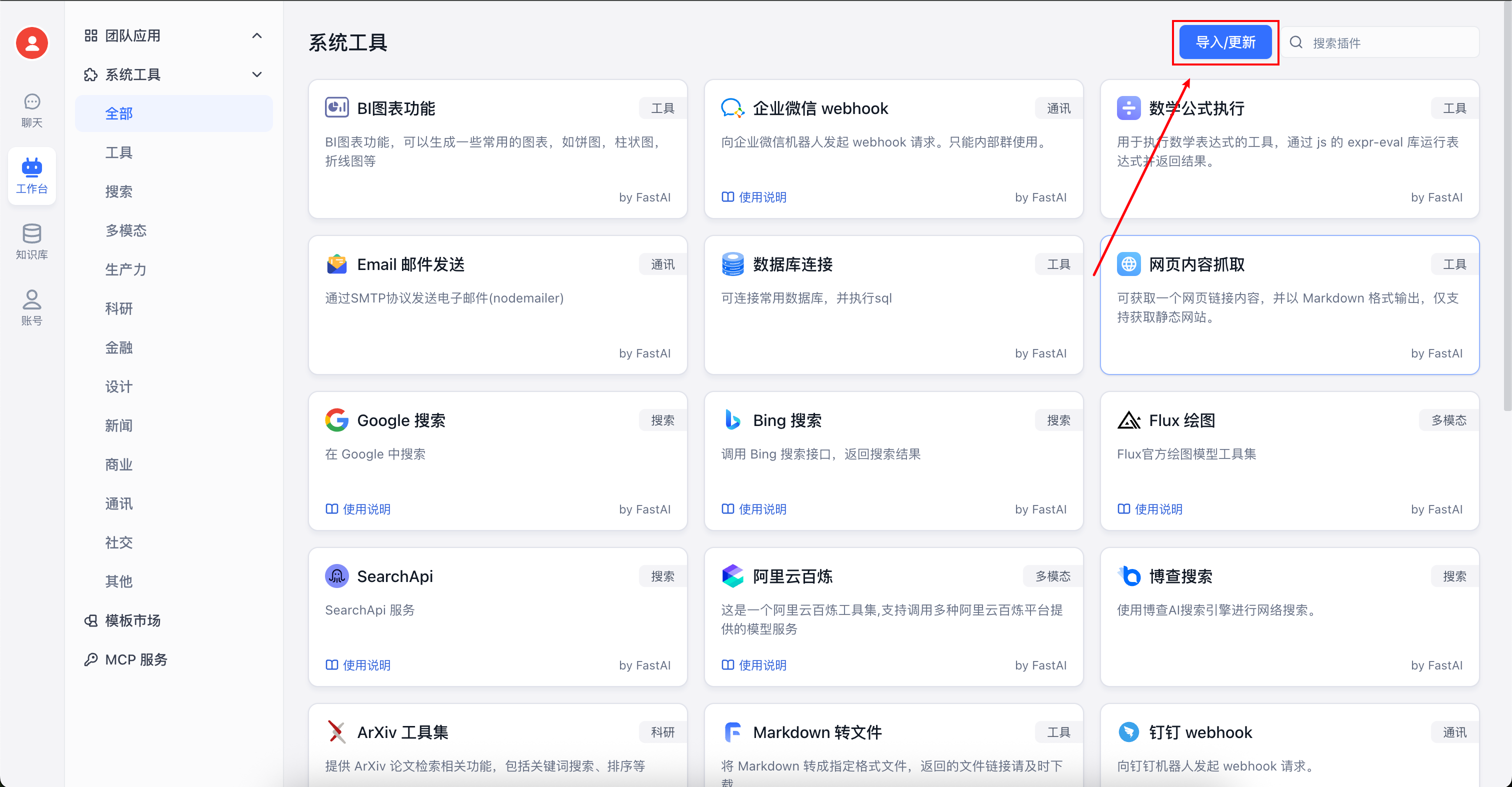Select the 全部 category
1512x787 pixels.
coord(174,113)
